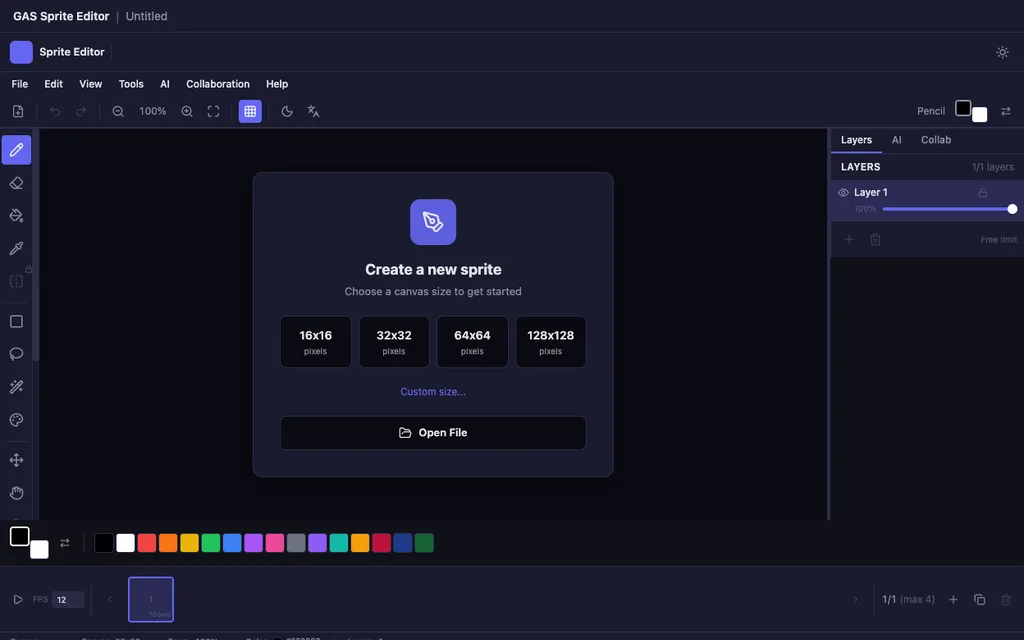Switch to the Collab tab

[x=936, y=140]
